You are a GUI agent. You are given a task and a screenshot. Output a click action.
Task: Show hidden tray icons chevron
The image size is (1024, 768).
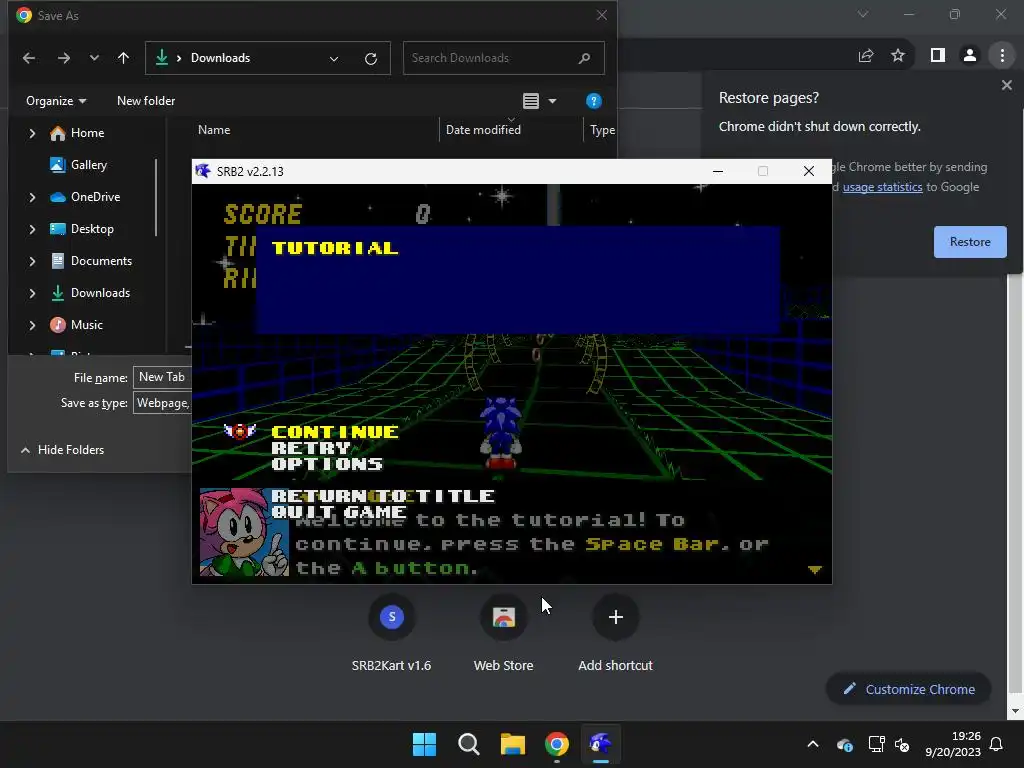[813, 744]
